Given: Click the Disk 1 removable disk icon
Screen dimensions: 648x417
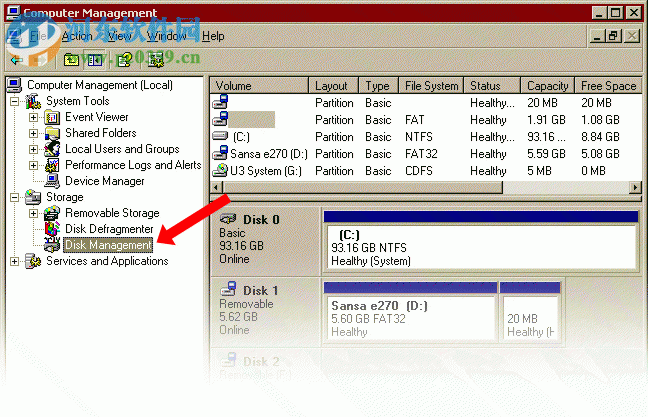Looking at the screenshot, I should (228, 289).
